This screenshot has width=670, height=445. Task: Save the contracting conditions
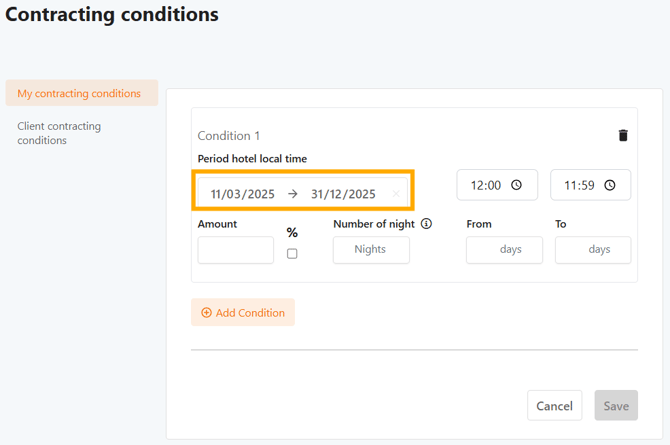pyautogui.click(x=616, y=405)
